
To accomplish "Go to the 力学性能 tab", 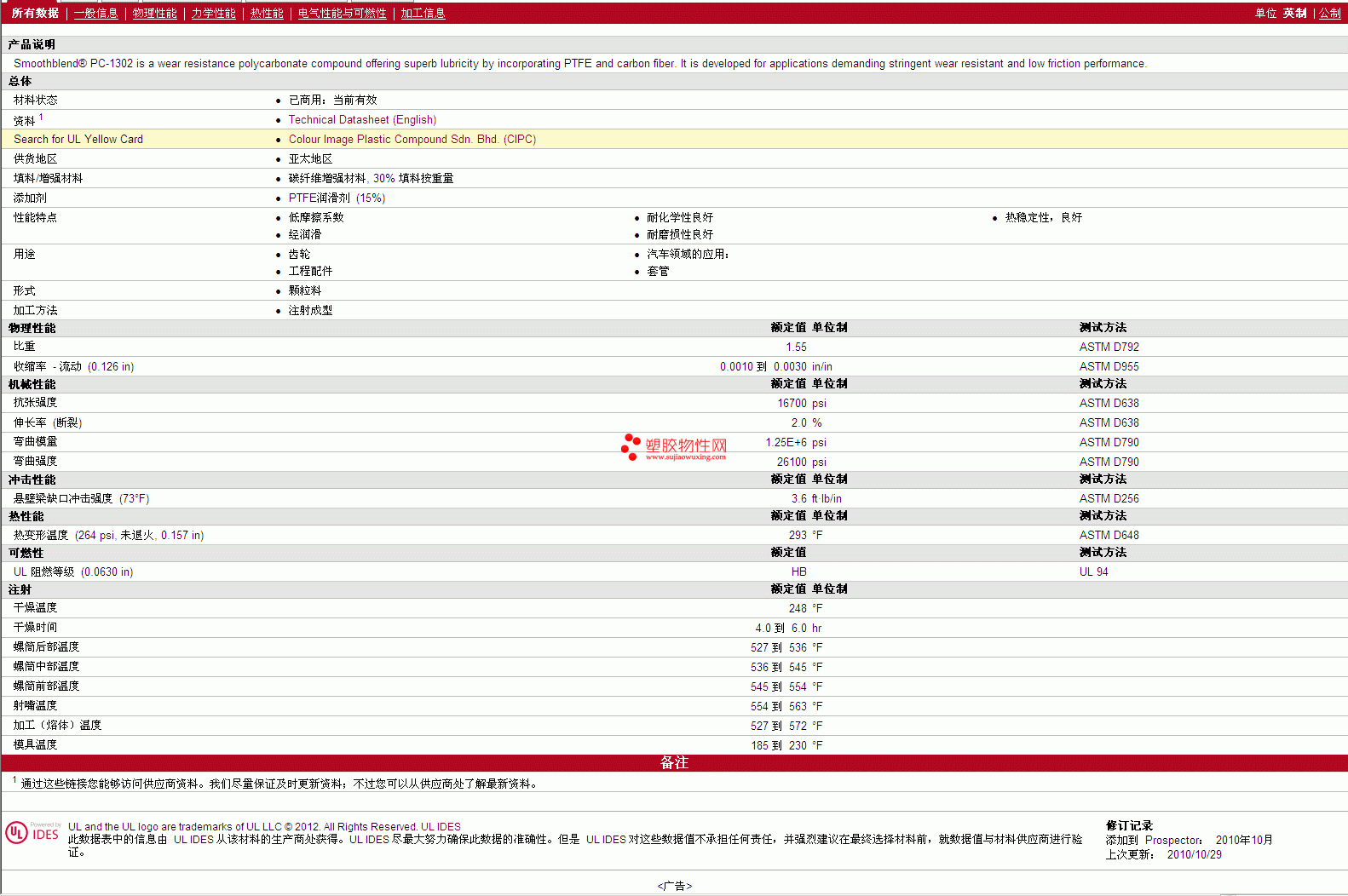I will 213,13.
